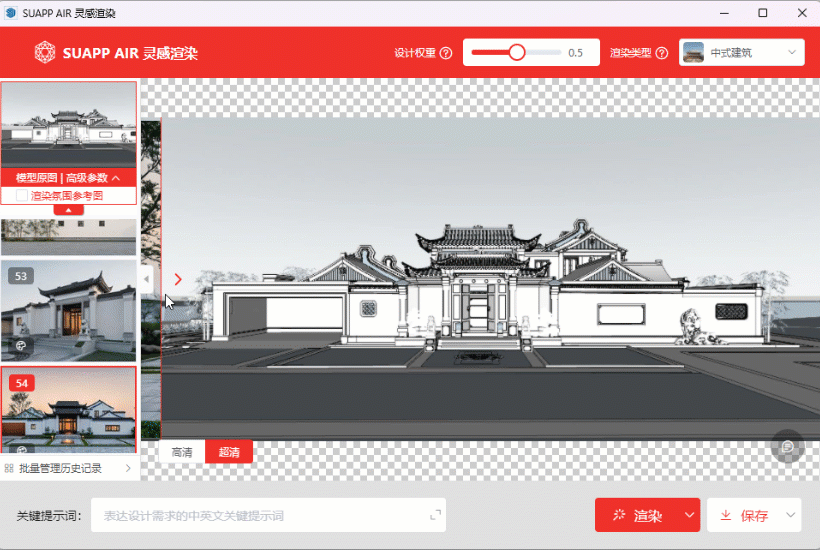Open the dropdown arrow beside 保存 button
The image size is (820, 550).
tap(790, 516)
